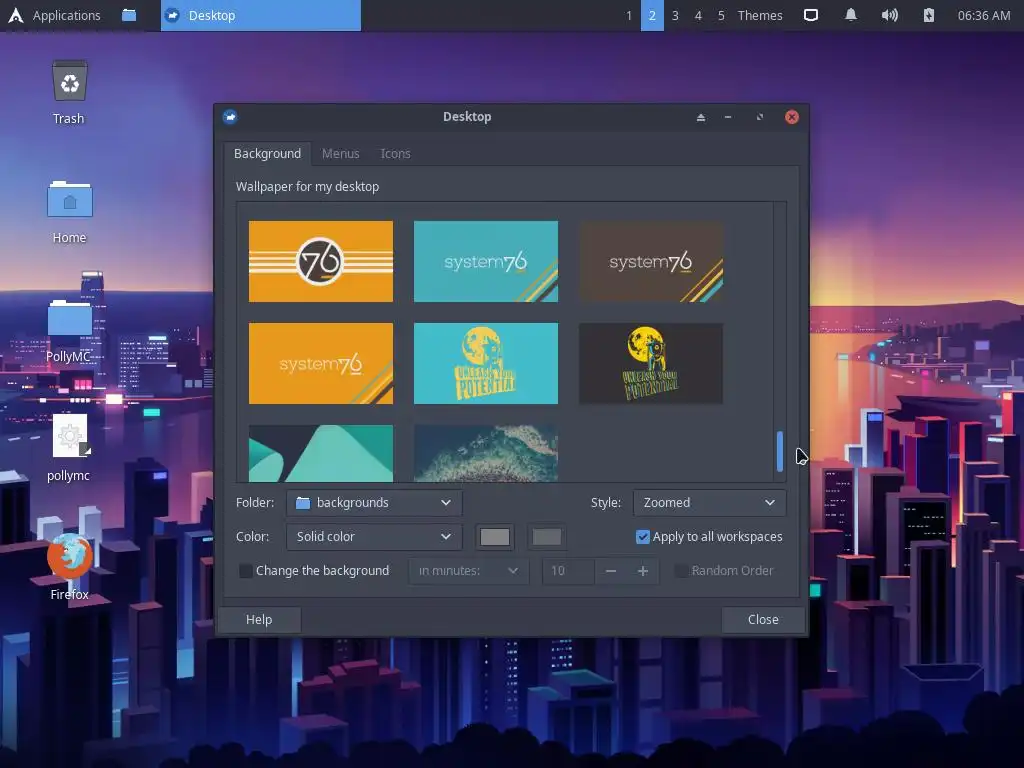Viewport: 1024px width, 768px height.
Task: Open the in minutes dropdown
Action: tap(468, 571)
